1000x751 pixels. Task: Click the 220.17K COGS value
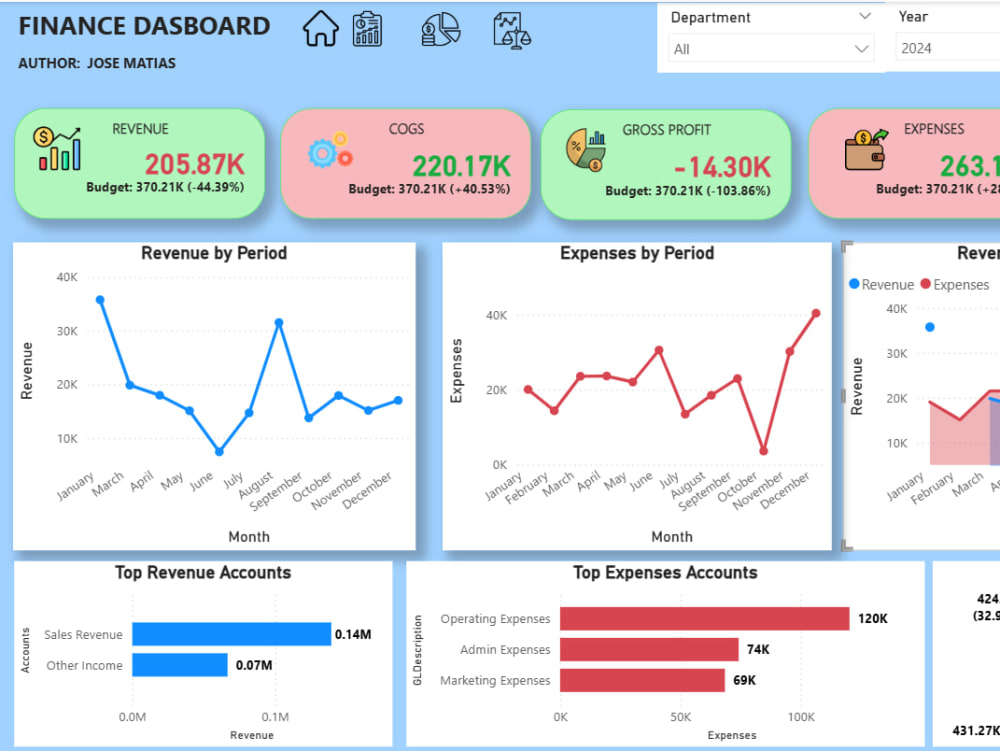tap(462, 166)
